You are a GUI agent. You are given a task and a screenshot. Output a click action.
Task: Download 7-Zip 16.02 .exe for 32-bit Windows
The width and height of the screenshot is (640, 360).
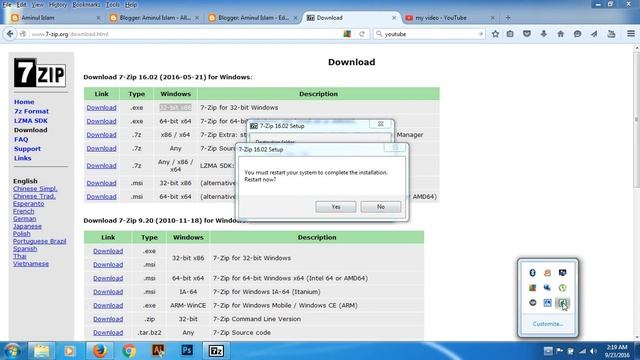pos(101,108)
